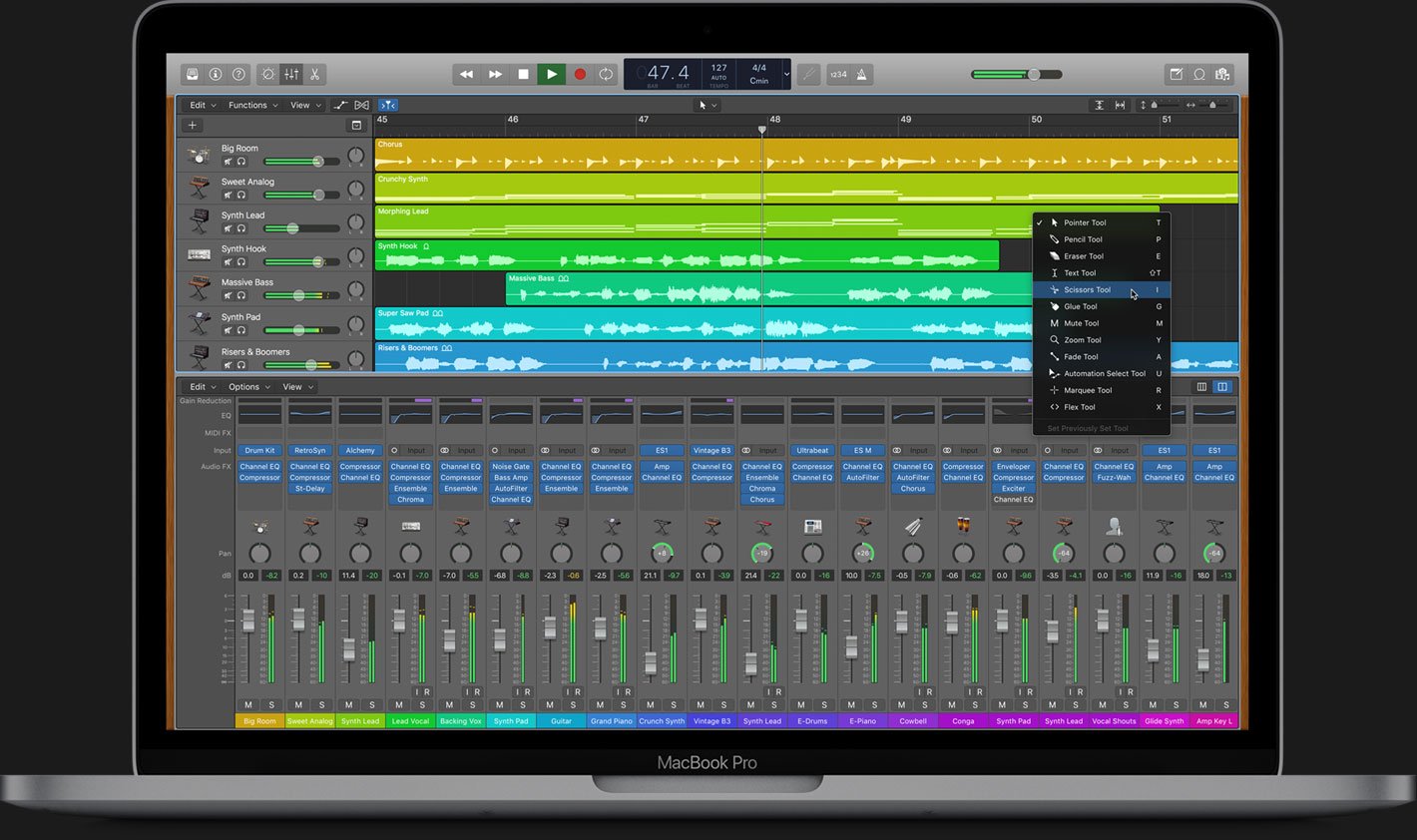Toggle the Count-in 1234 button
Viewport: 1417px width, 840px height.
tap(838, 74)
